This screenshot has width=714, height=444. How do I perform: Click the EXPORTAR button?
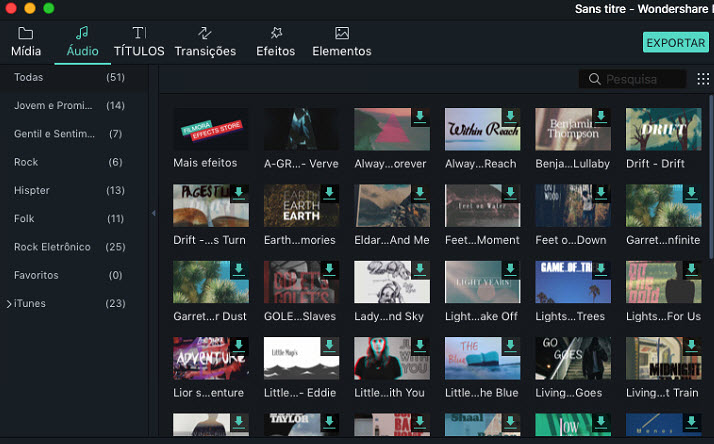[x=676, y=42]
